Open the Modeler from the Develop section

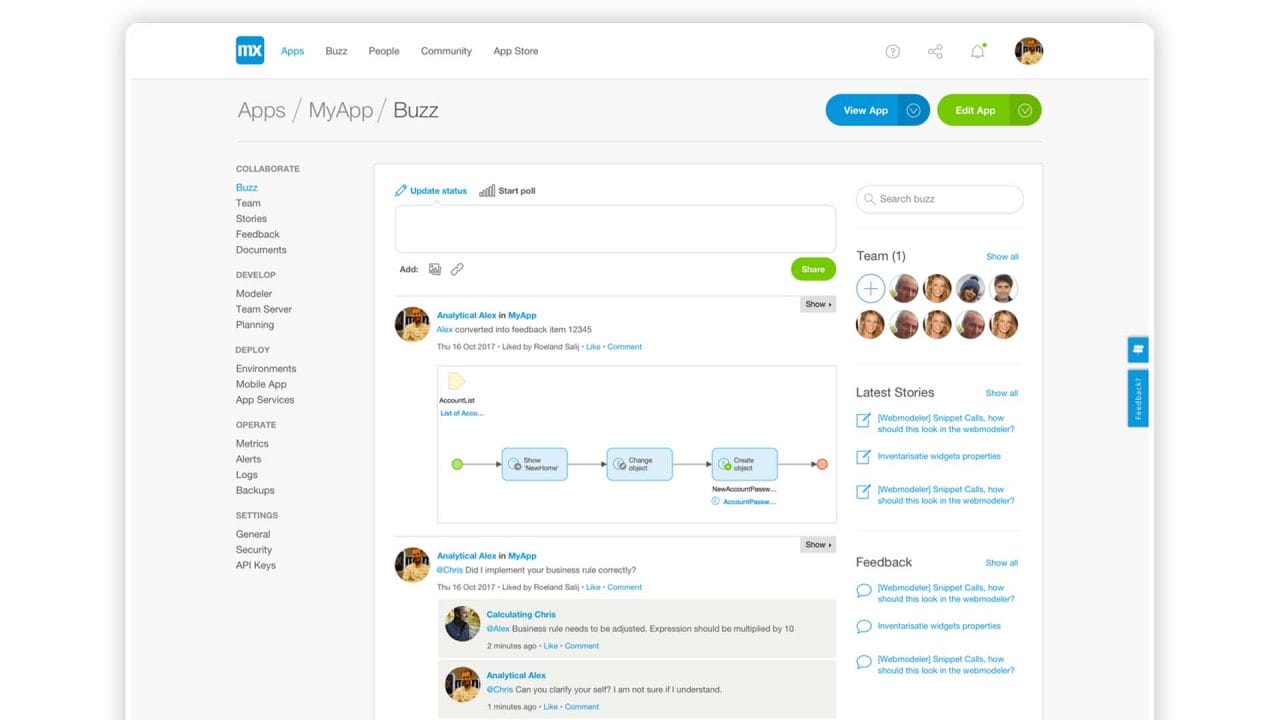(x=254, y=293)
